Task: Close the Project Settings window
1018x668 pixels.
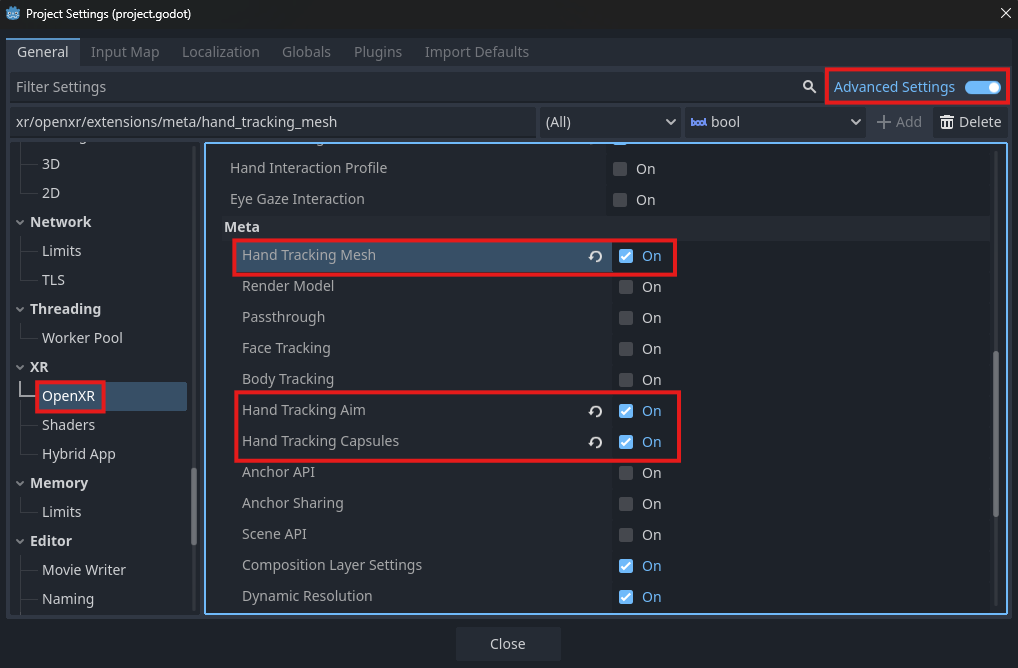Action: [1005, 13]
